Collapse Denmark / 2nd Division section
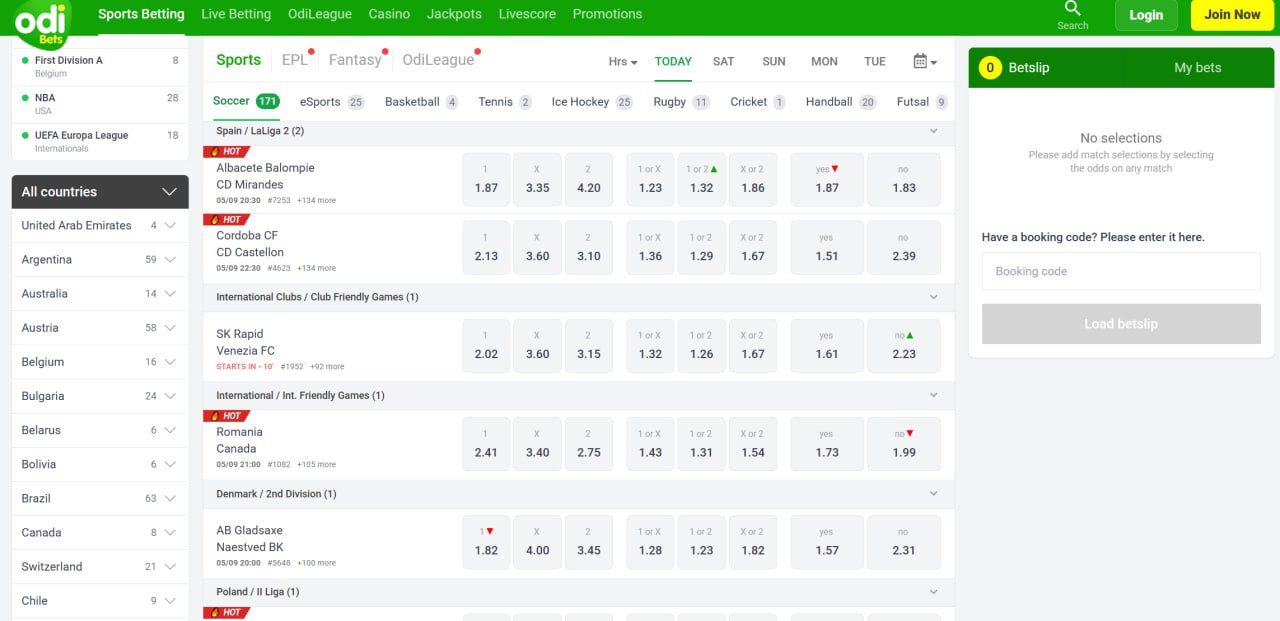This screenshot has width=1280, height=621. (934, 494)
